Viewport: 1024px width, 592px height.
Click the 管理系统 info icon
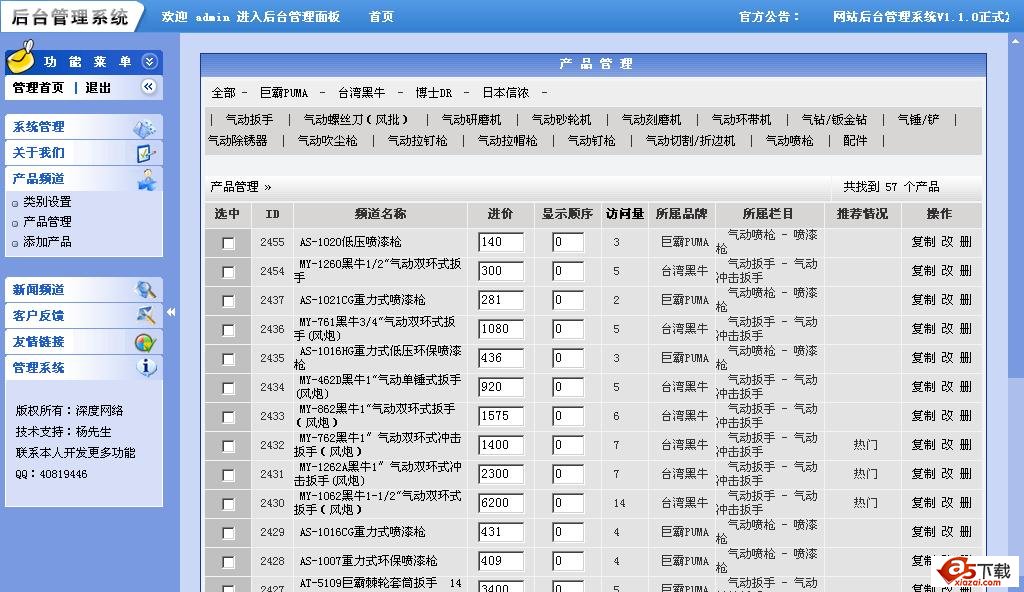click(146, 367)
